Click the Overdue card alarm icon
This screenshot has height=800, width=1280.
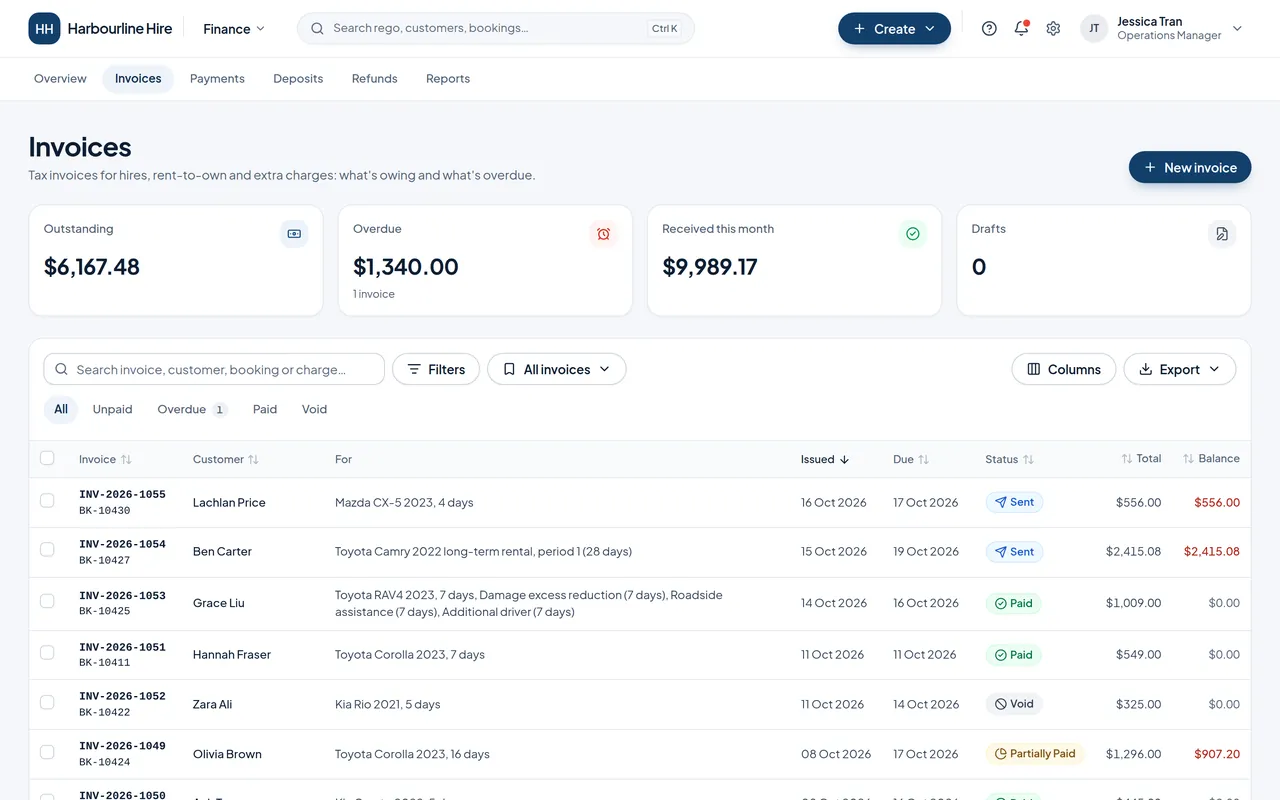tap(603, 234)
